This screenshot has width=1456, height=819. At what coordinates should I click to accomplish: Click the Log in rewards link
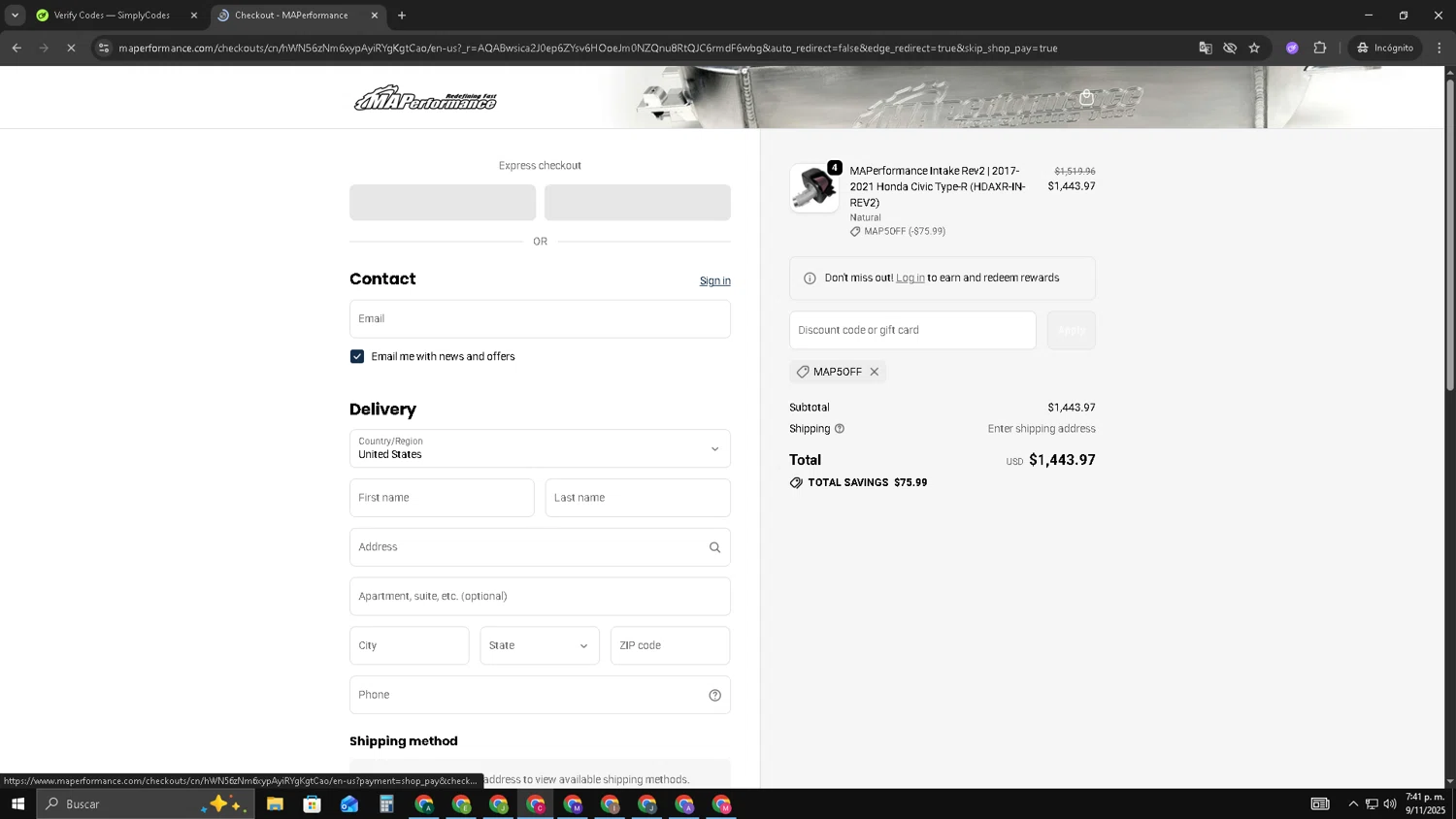(910, 278)
